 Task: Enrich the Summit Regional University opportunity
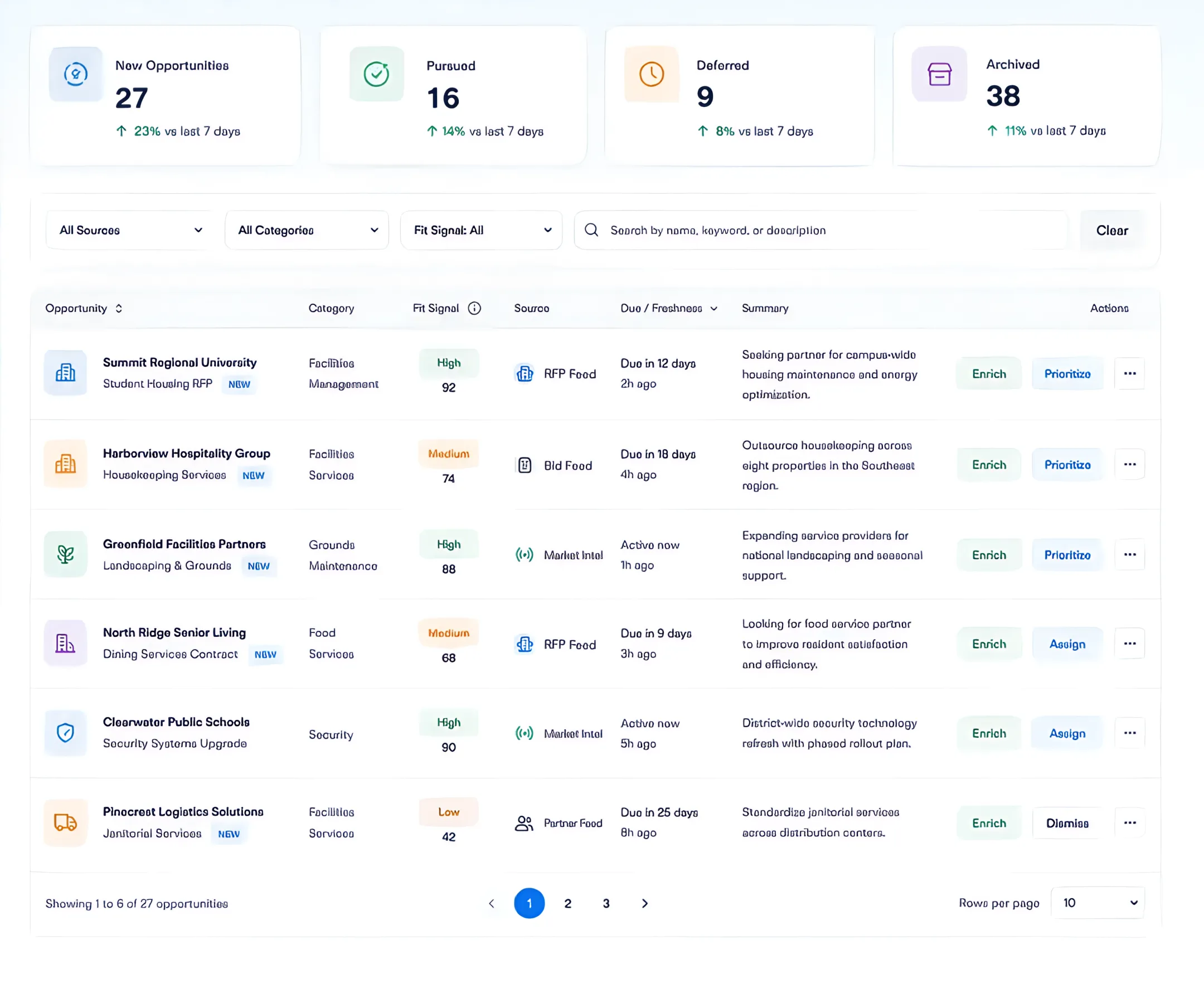click(989, 374)
